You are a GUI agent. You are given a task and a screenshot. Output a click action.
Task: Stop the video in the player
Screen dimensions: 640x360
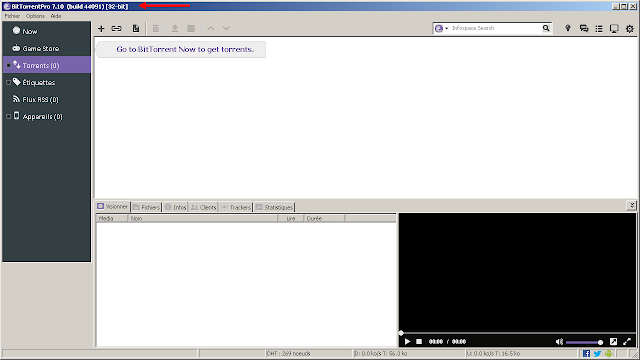coord(419,342)
